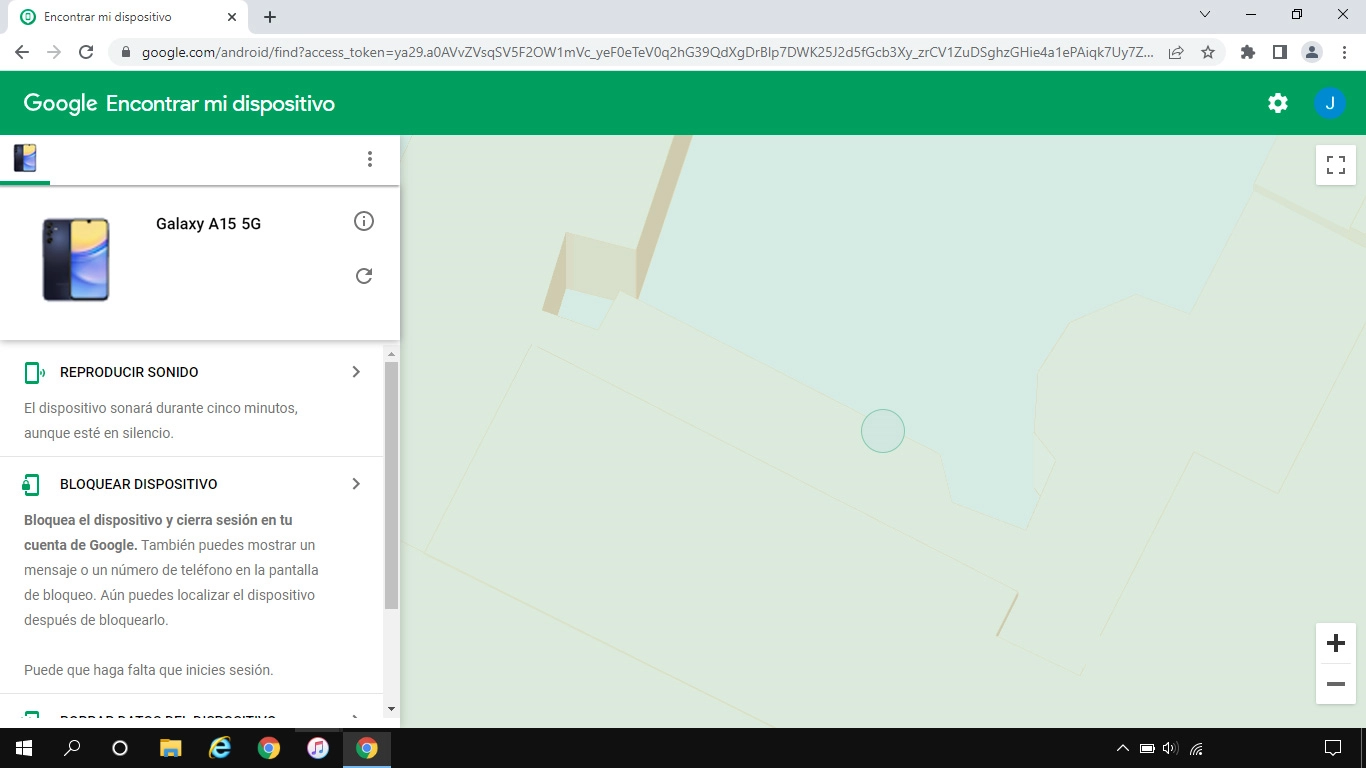Click the bookmark star in the address bar
Screen dimensions: 1366x768
tap(1210, 51)
